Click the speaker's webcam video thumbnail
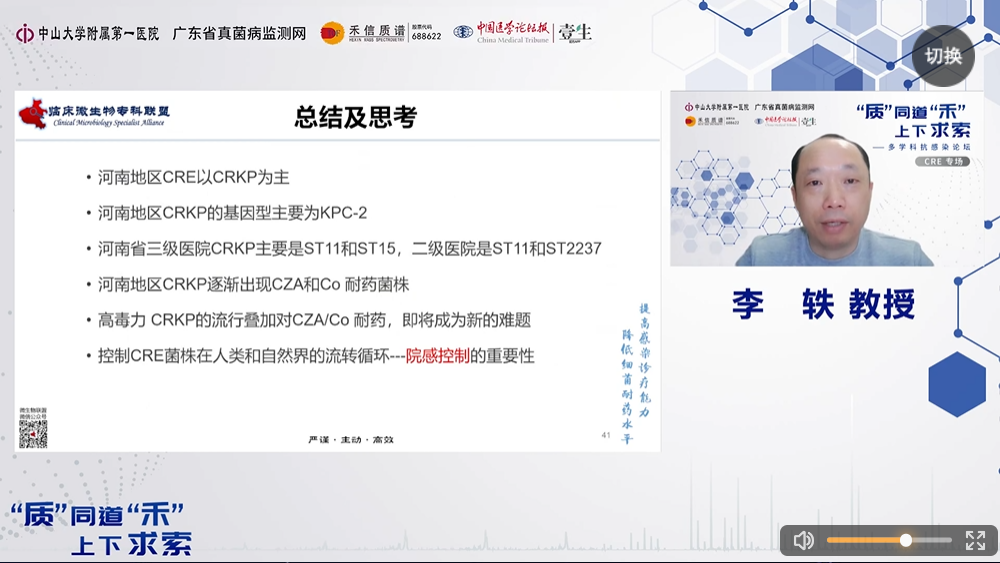 coord(826,179)
